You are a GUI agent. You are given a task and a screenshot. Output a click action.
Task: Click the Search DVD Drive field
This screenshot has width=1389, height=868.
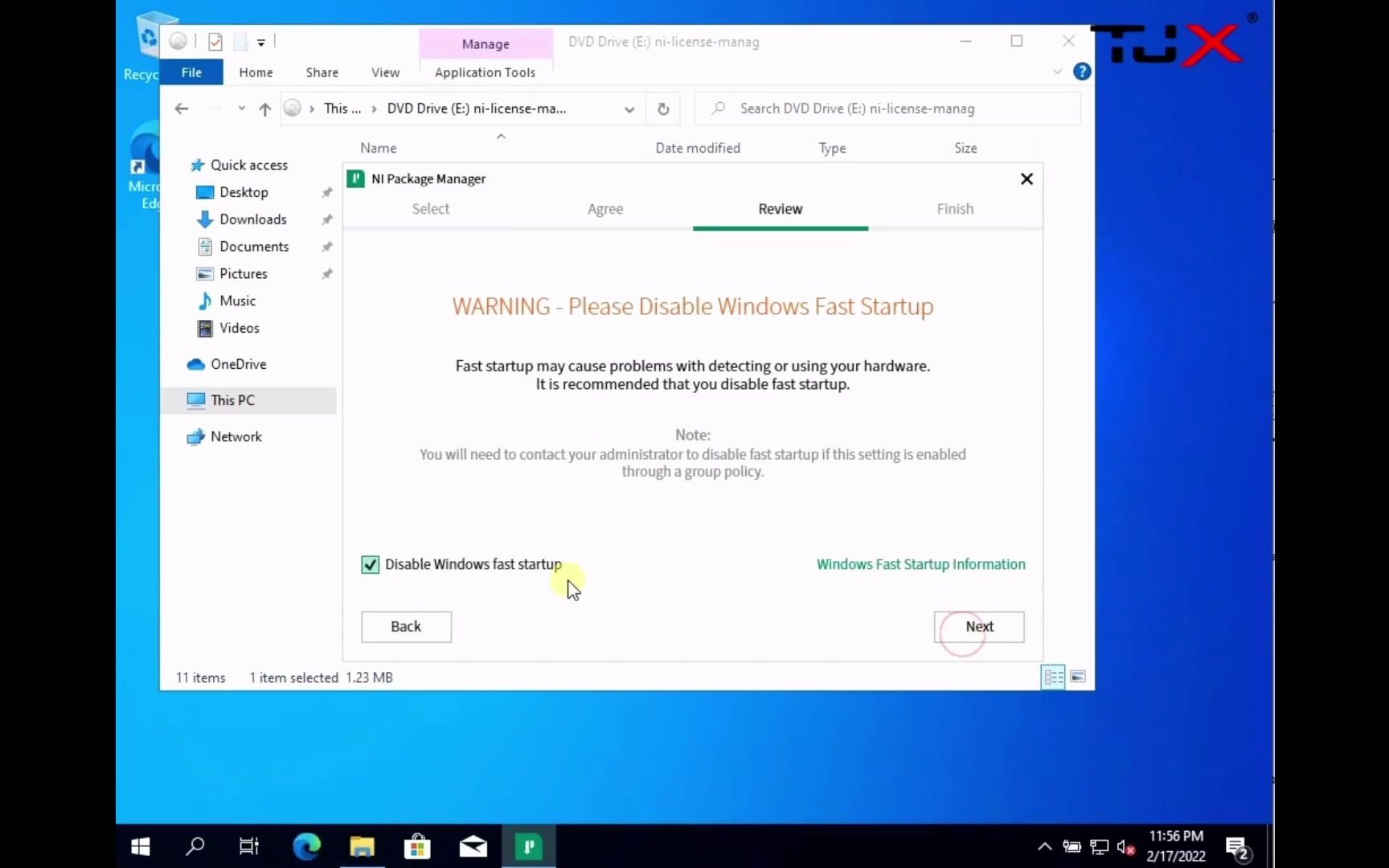(887, 108)
